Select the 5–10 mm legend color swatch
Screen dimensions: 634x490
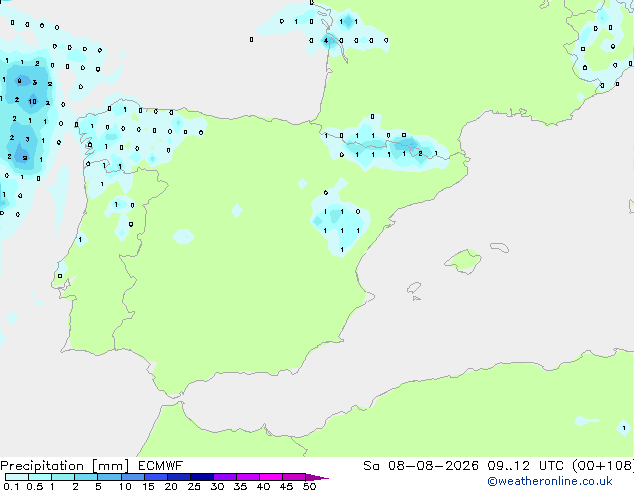pyautogui.click(x=109, y=477)
